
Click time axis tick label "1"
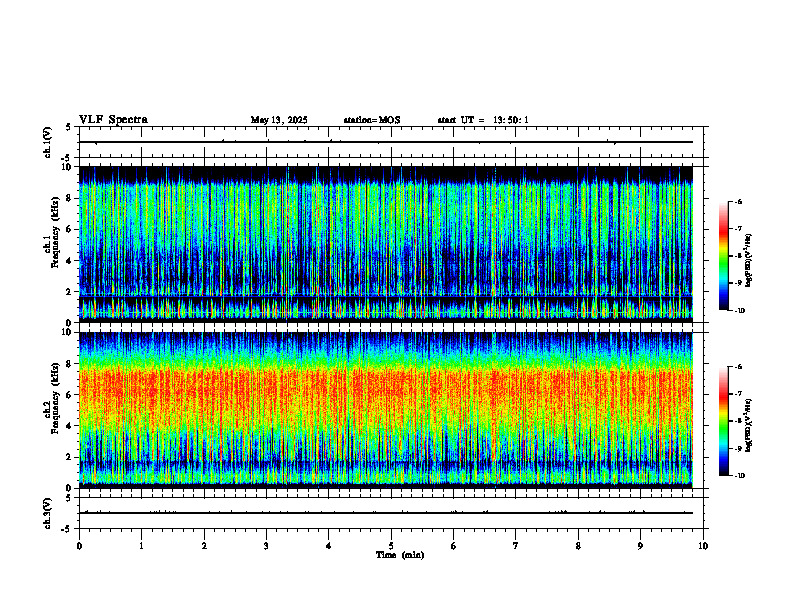click(x=141, y=546)
